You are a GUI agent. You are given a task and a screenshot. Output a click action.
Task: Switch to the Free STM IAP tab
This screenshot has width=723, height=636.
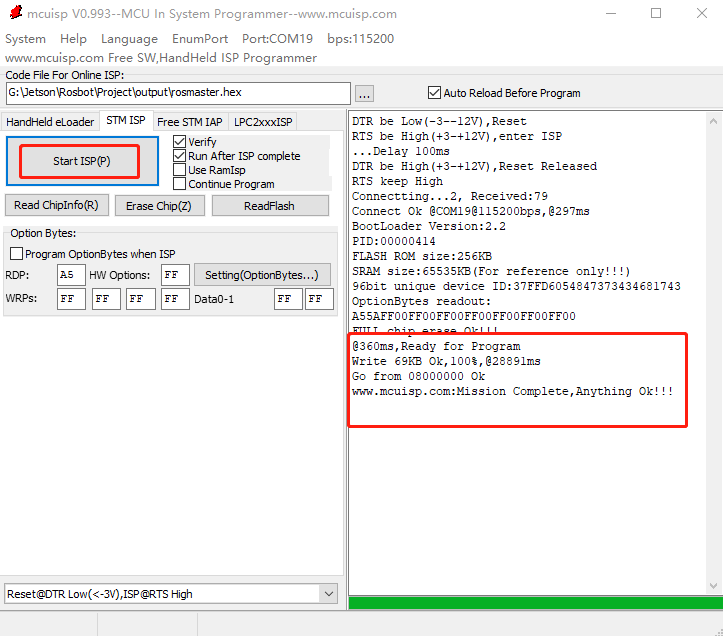tap(190, 122)
